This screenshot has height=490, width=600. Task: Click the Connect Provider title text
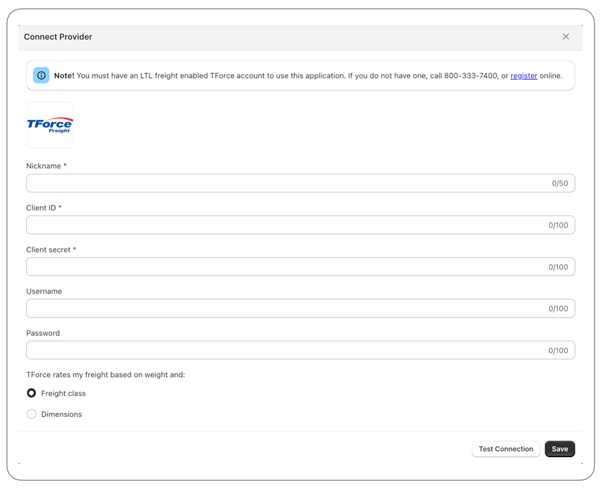tap(58, 37)
